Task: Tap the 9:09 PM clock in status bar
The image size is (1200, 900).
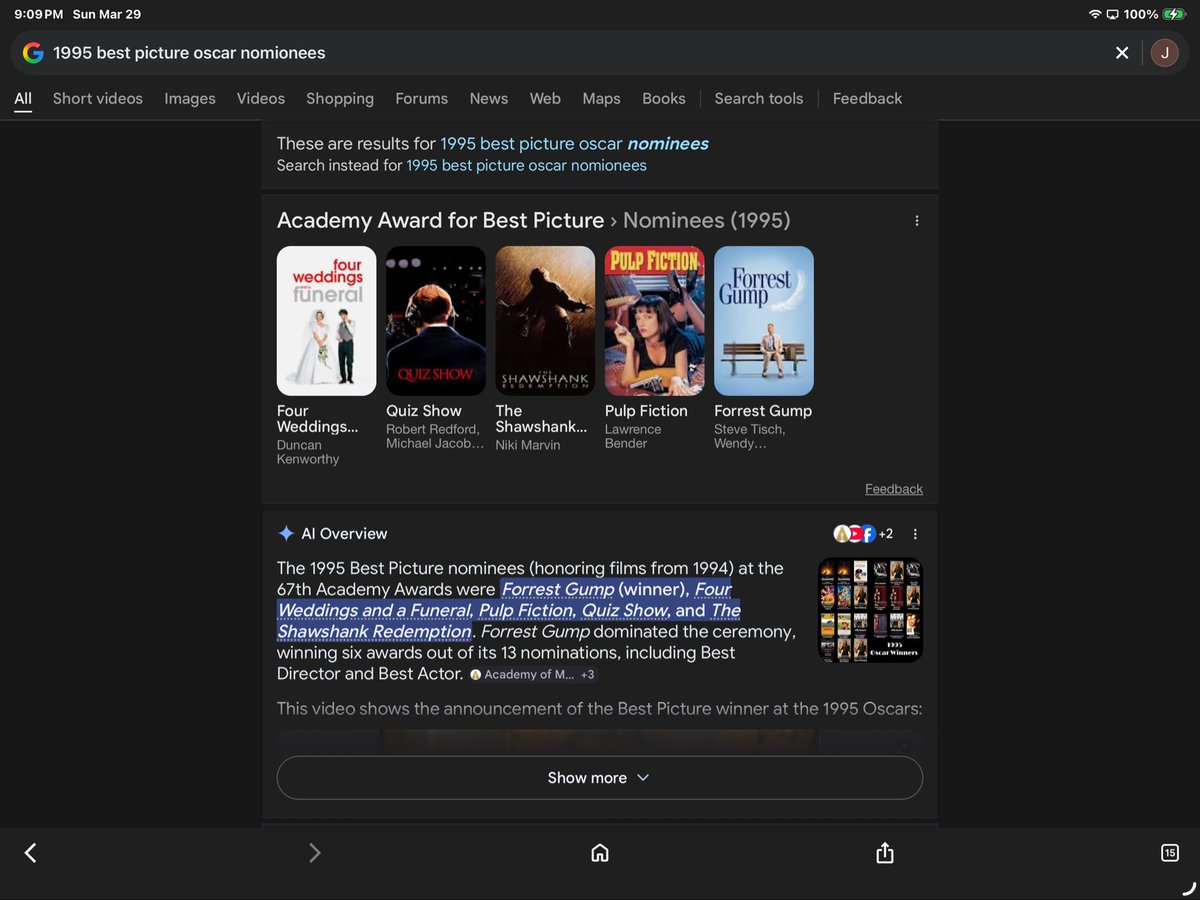Action: point(38,14)
